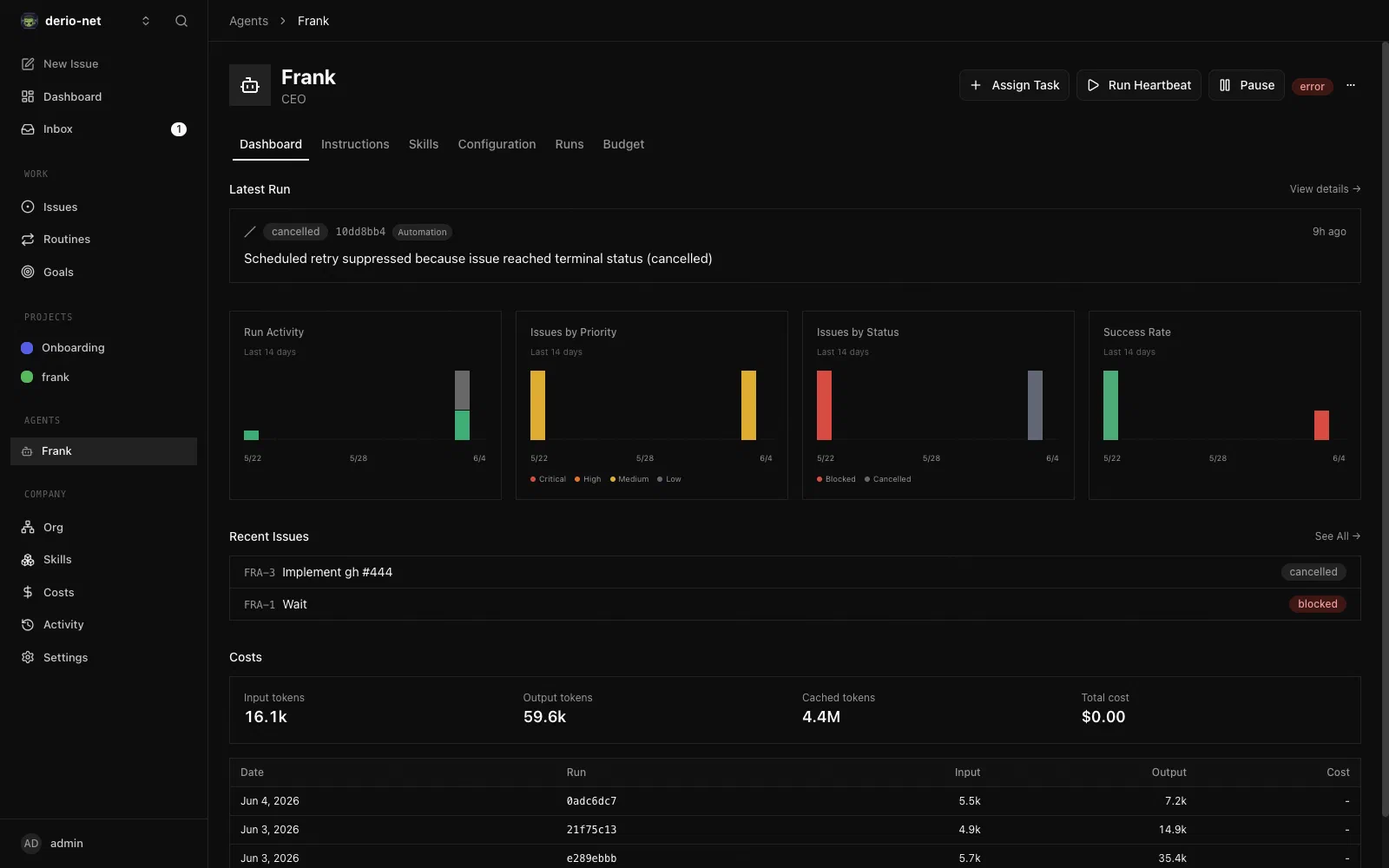Open the search magnifier icon
Viewport: 1389px width, 868px height.
(x=181, y=21)
